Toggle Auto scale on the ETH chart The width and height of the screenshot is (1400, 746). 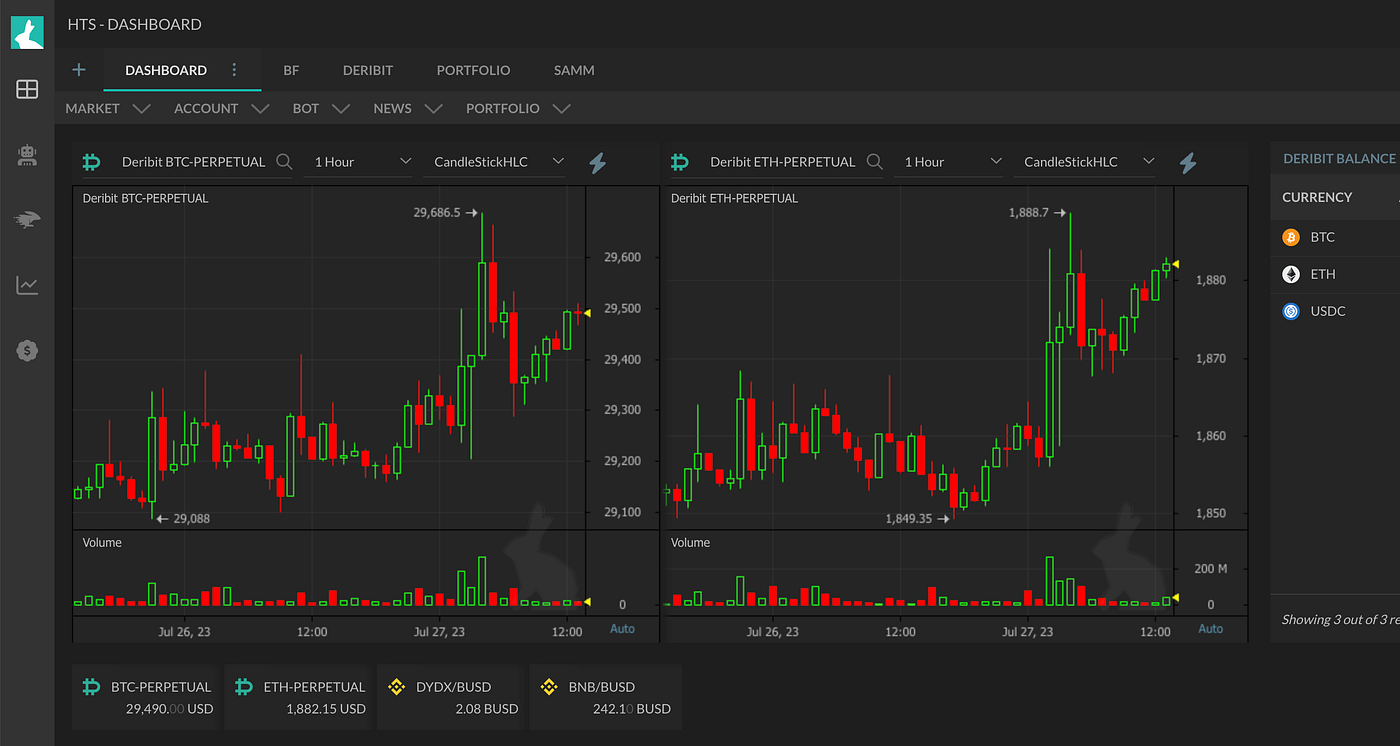point(1210,629)
